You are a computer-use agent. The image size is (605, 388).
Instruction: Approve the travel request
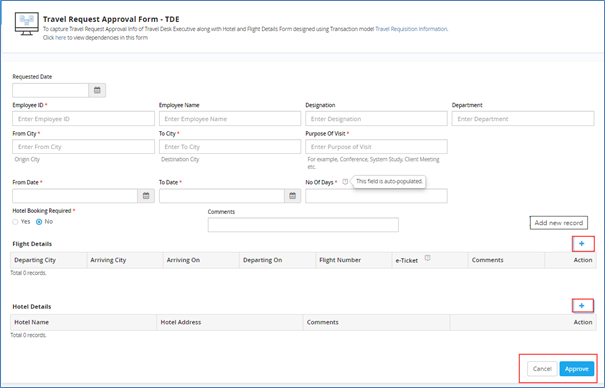(x=576, y=369)
